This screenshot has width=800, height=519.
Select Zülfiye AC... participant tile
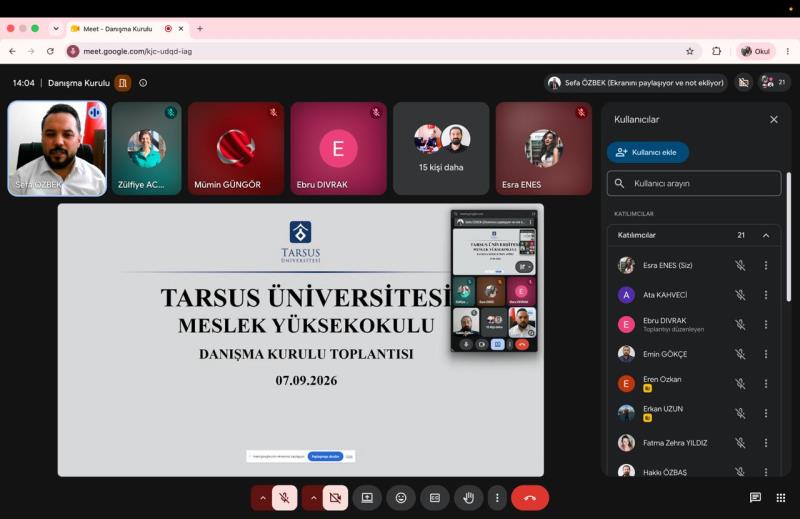click(146, 149)
